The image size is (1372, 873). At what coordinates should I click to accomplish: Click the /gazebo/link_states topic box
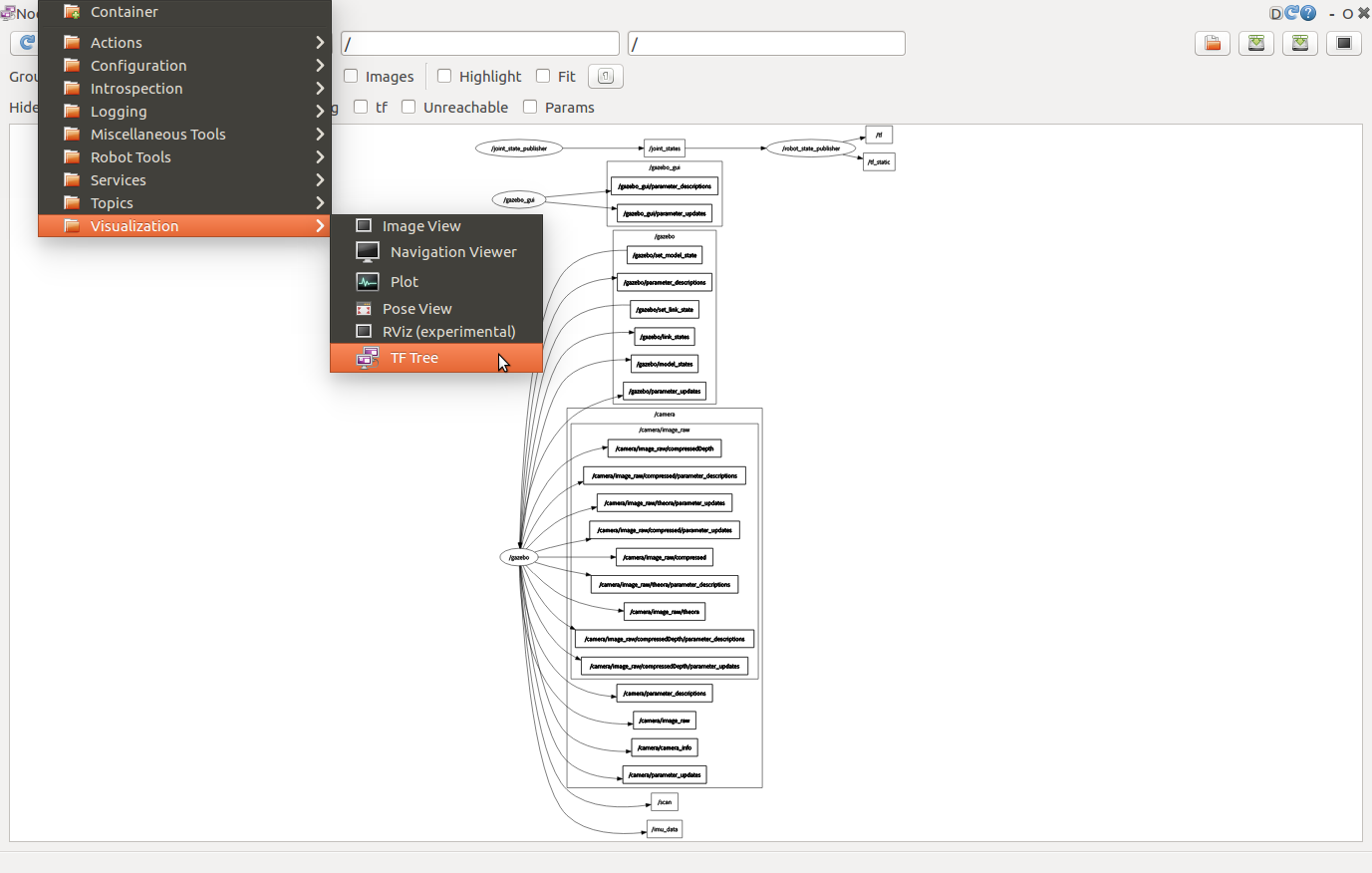[x=665, y=337]
